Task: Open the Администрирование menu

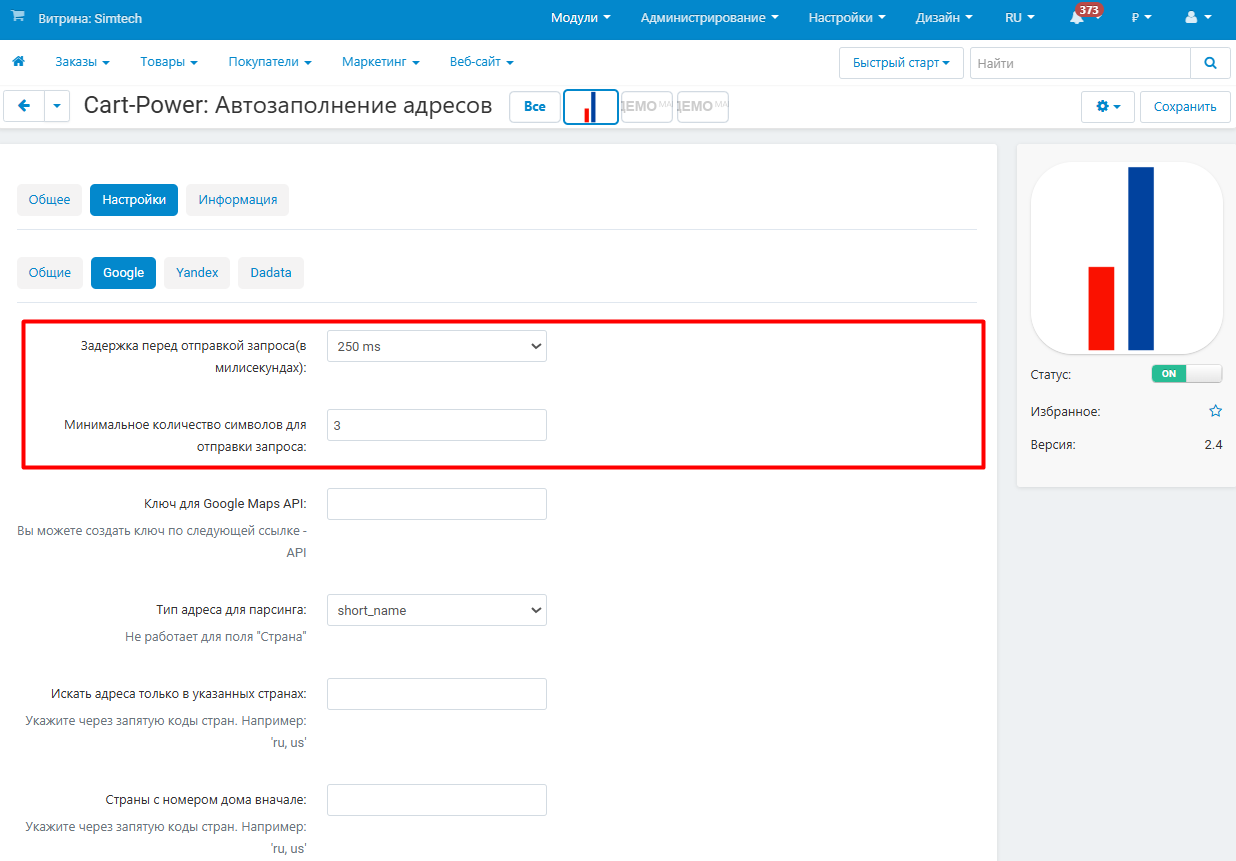Action: coord(709,18)
